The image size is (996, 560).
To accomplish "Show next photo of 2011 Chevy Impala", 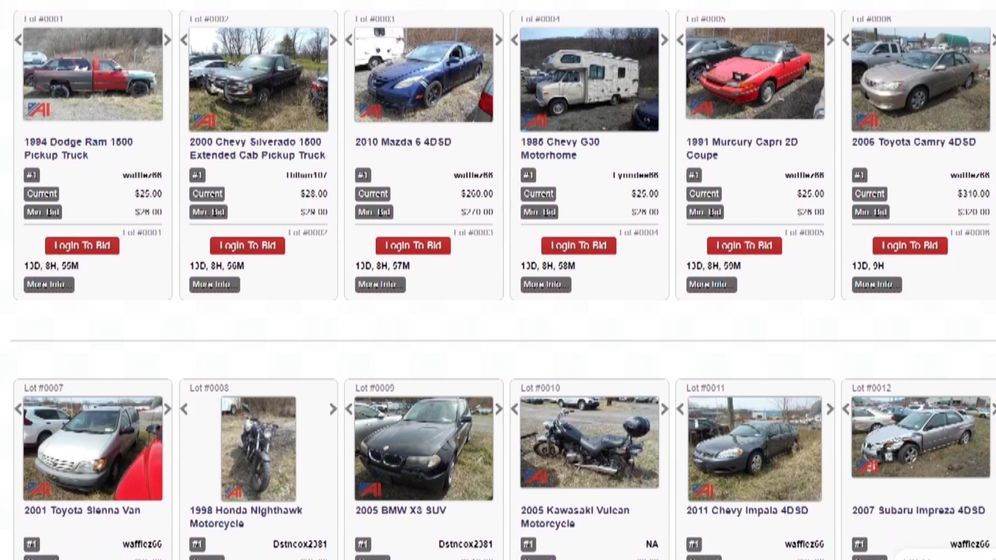I will [830, 409].
